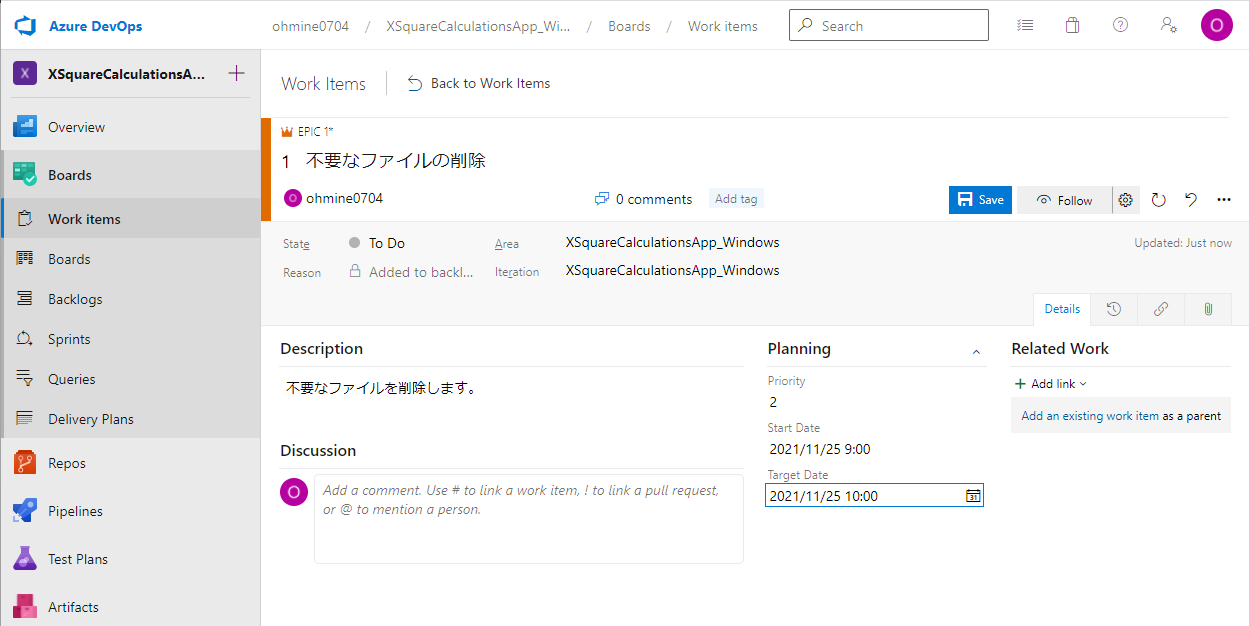Go Back to Work Items
Screen dimensions: 1249x626
point(479,83)
